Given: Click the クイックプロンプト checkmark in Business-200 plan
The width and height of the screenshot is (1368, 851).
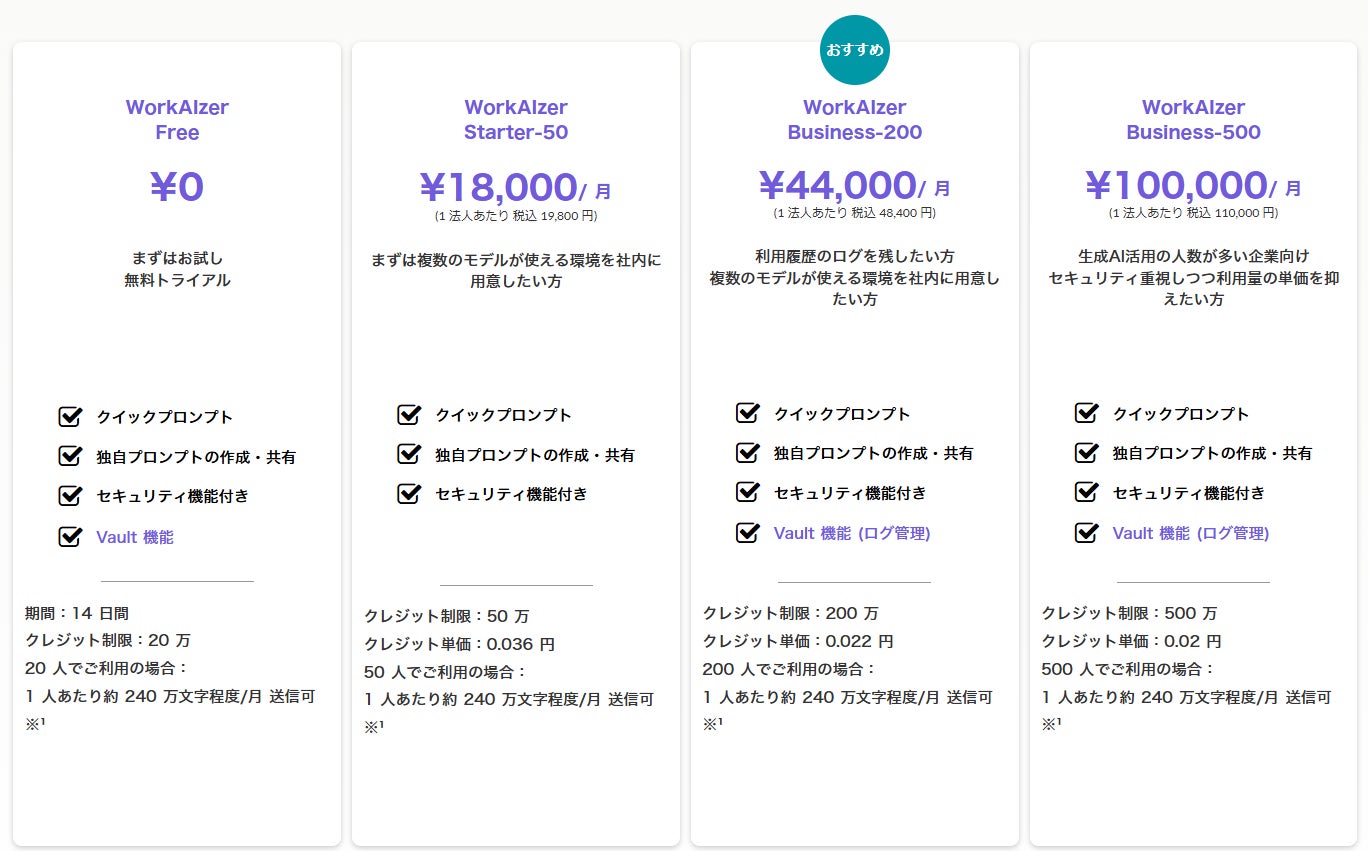Looking at the screenshot, I should (747, 414).
